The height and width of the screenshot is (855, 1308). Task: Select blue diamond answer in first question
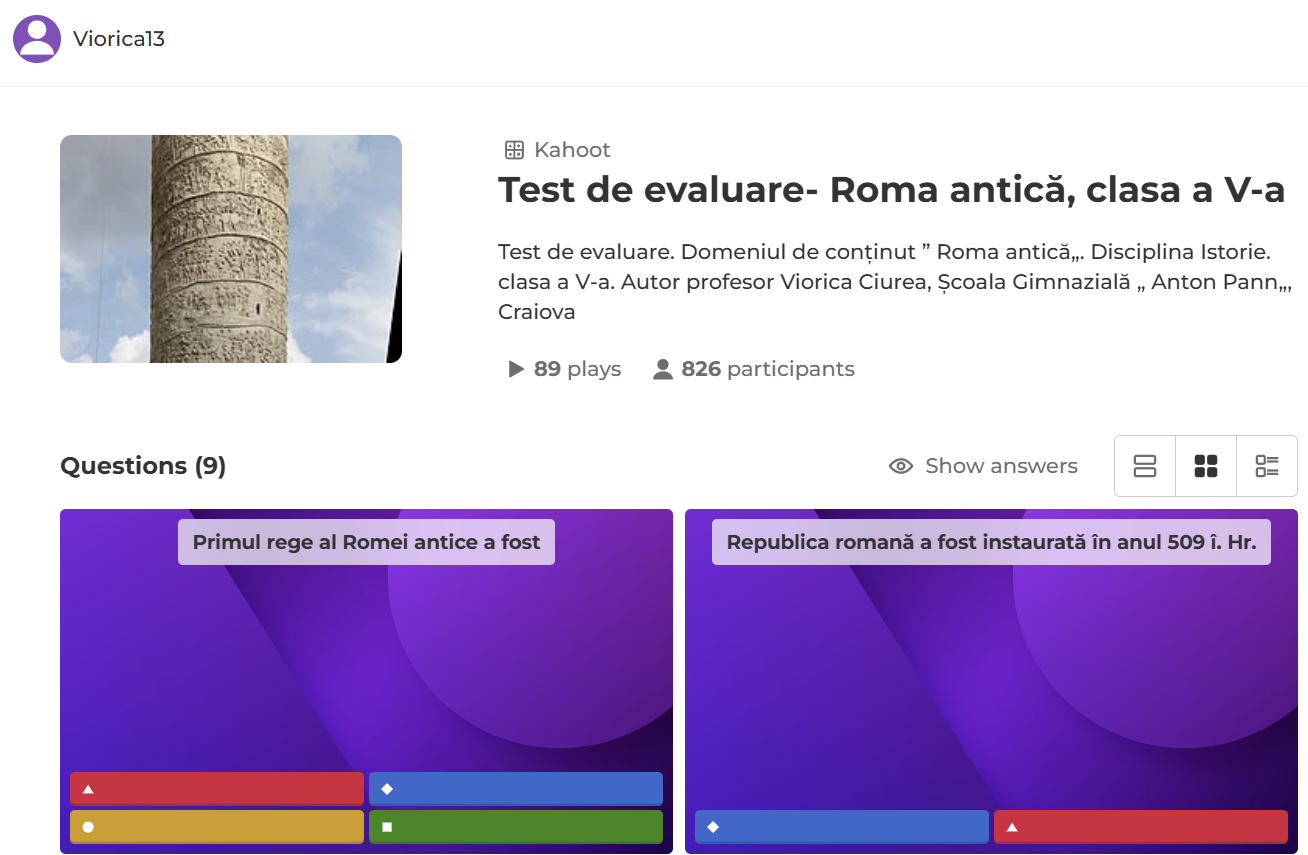coord(515,789)
